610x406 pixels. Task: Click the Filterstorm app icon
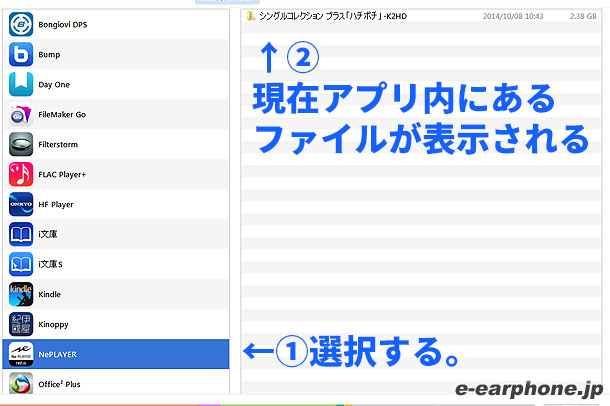coord(21,144)
